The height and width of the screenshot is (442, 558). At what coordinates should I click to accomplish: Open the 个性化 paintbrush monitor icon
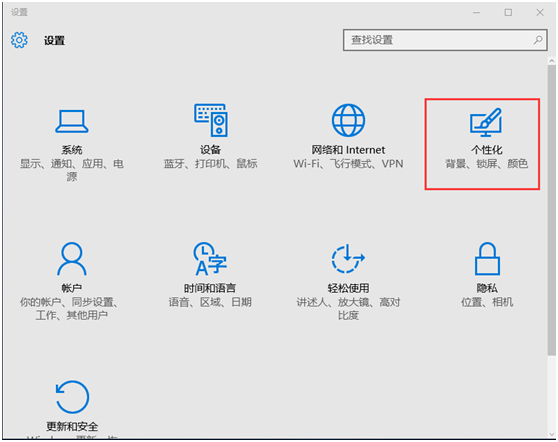pyautogui.click(x=486, y=122)
